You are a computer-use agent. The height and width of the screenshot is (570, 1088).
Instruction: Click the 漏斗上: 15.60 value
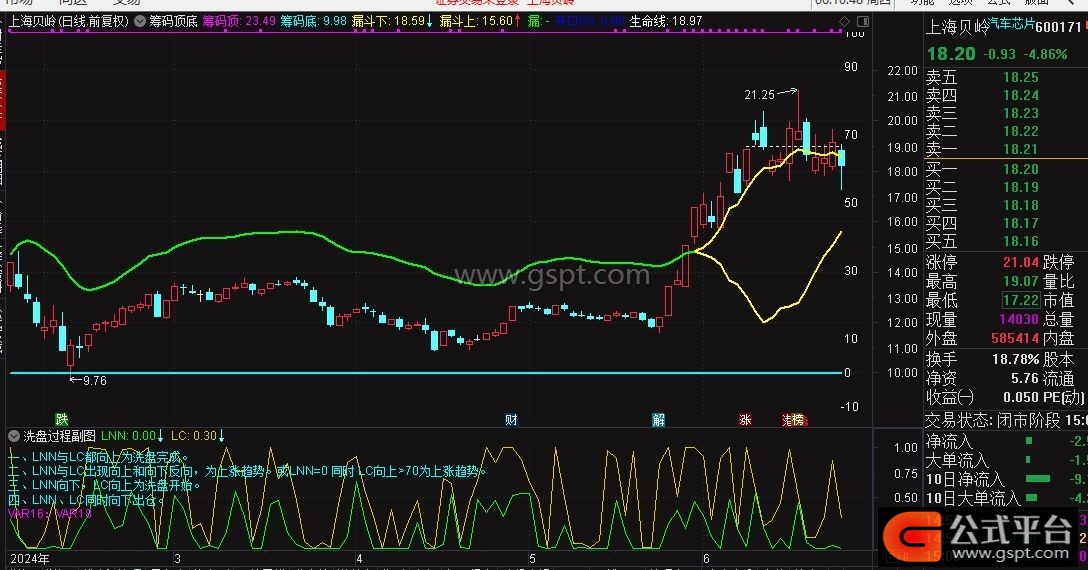479,22
